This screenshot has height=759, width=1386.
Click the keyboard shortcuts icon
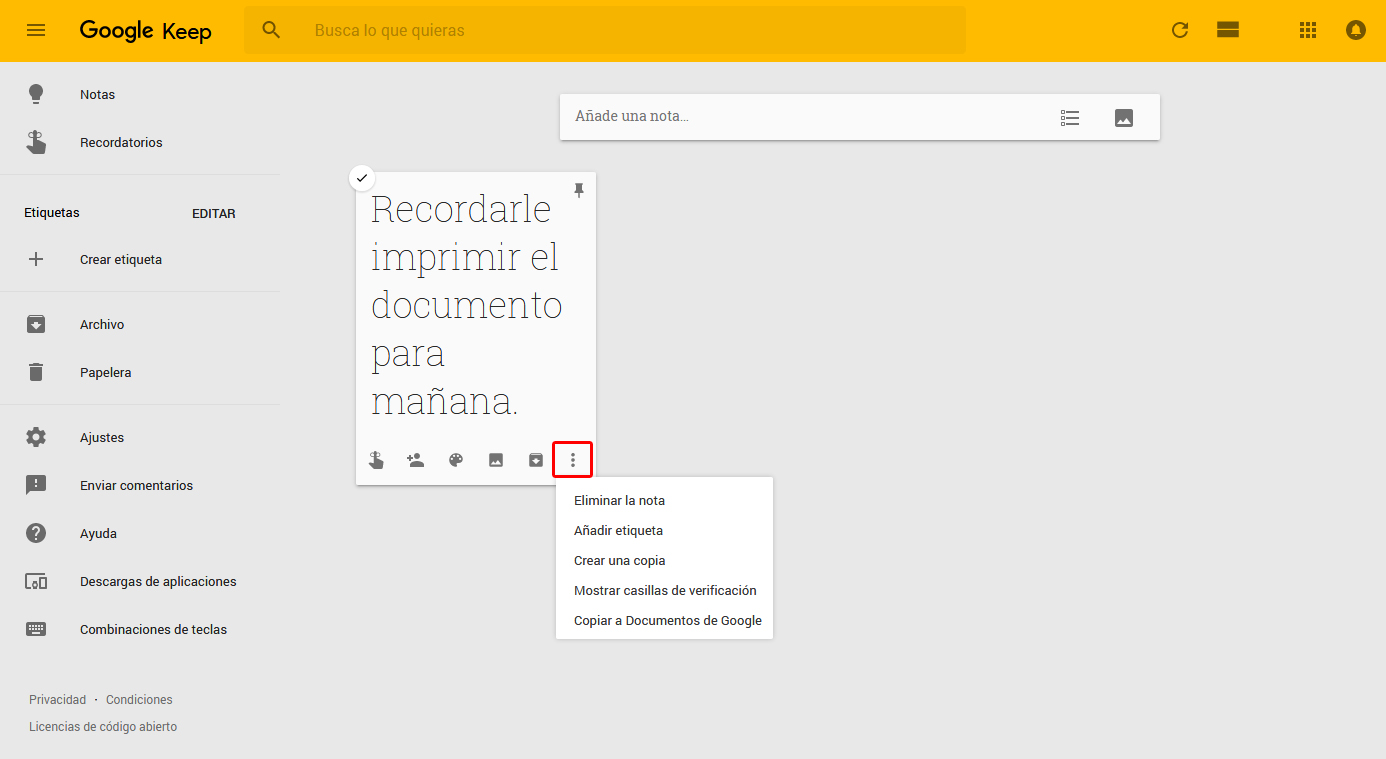pyautogui.click(x=36, y=629)
